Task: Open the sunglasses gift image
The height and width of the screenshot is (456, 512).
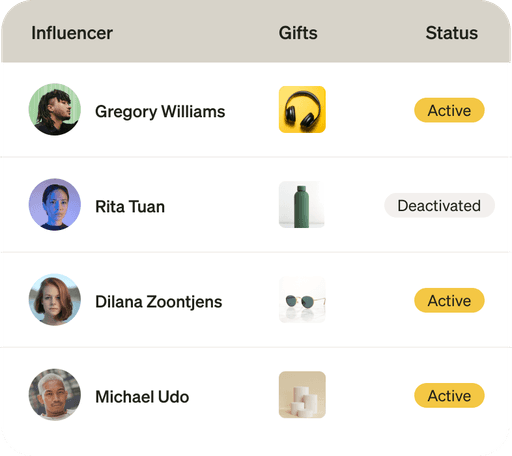Action: pos(302,300)
